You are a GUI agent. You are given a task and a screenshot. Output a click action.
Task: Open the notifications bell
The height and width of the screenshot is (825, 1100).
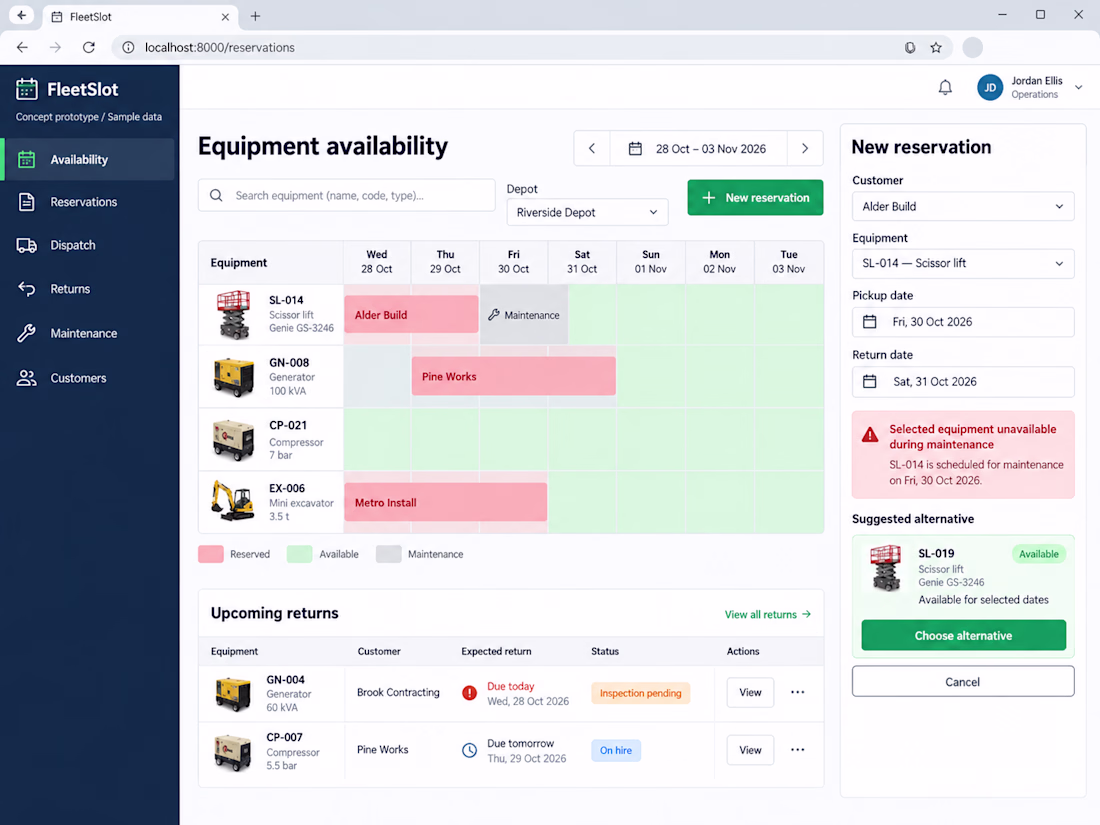click(945, 88)
